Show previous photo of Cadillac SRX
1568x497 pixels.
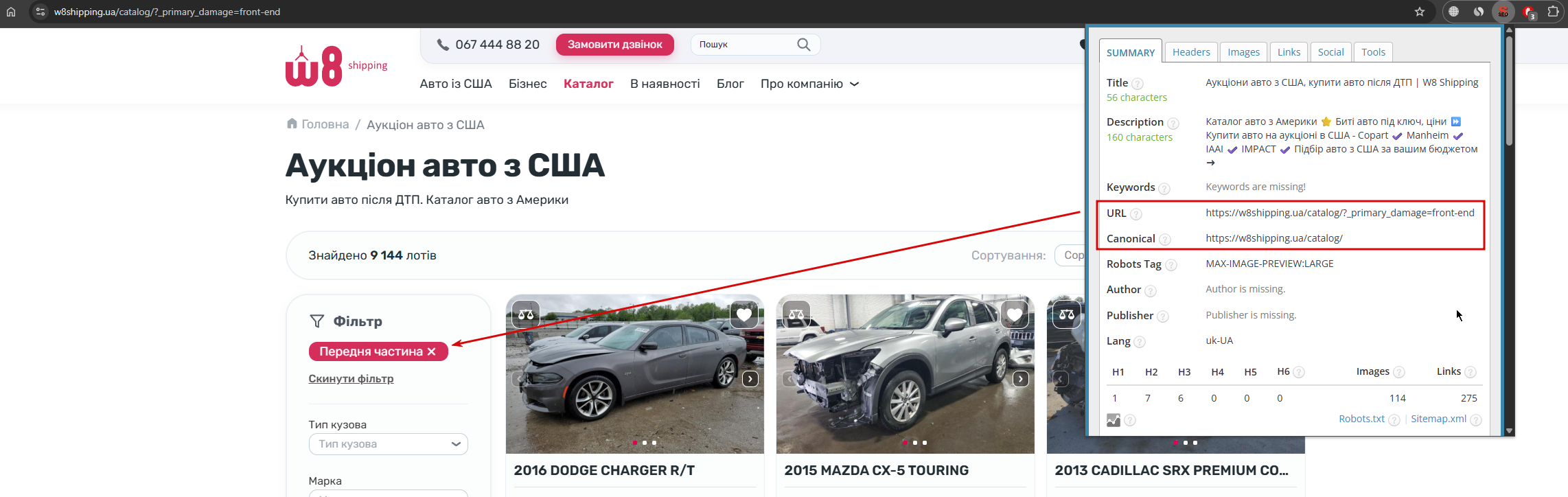coord(1061,379)
